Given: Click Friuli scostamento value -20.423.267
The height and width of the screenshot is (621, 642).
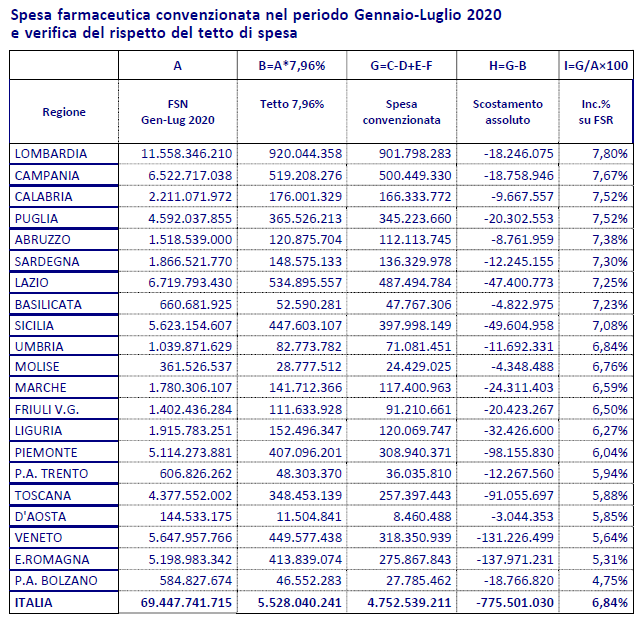Looking at the screenshot, I should [x=518, y=409].
